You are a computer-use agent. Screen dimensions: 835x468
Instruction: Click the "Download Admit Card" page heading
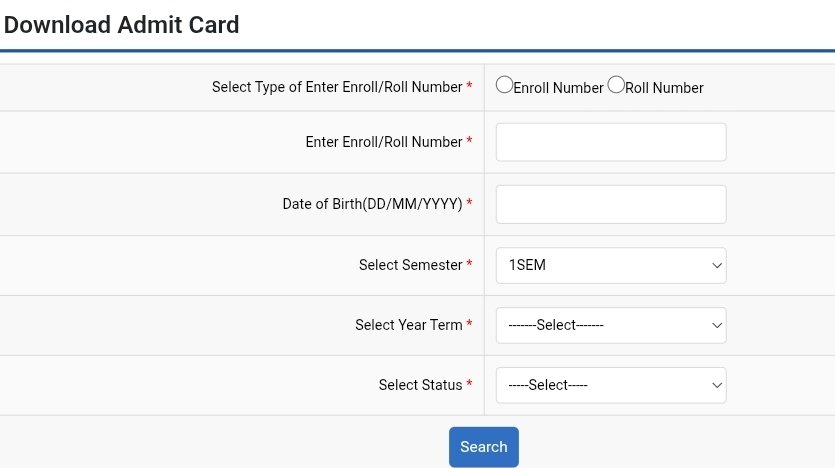coord(122,25)
